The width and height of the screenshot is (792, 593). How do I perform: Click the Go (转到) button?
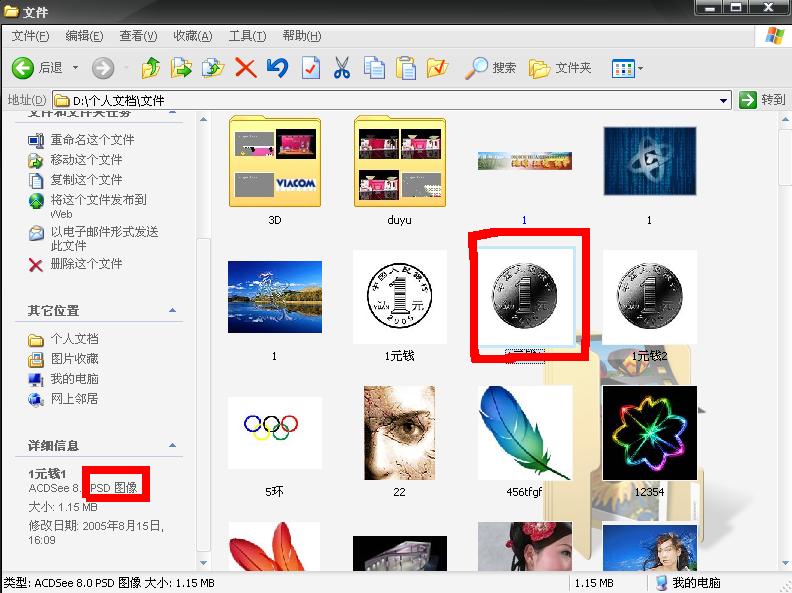coord(762,100)
